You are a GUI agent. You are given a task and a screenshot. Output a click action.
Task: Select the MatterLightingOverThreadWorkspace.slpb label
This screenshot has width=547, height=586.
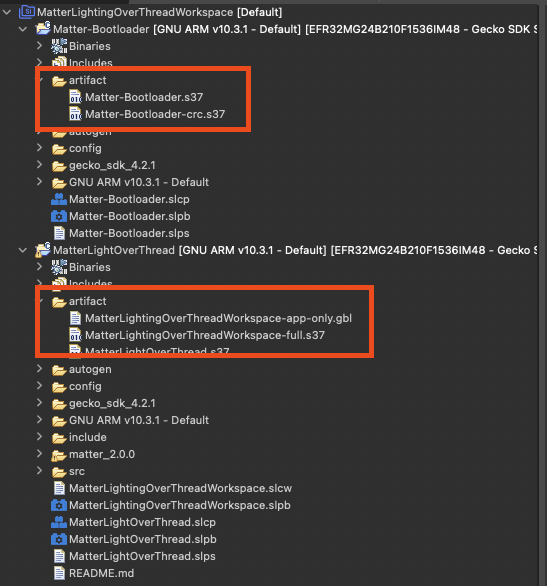(x=180, y=505)
